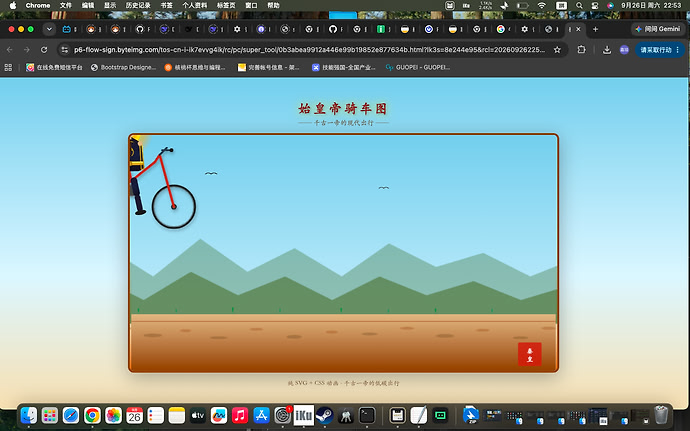Open the Bootstrap Designer bookmark
This screenshot has width=690, height=431.
(x=123, y=67)
